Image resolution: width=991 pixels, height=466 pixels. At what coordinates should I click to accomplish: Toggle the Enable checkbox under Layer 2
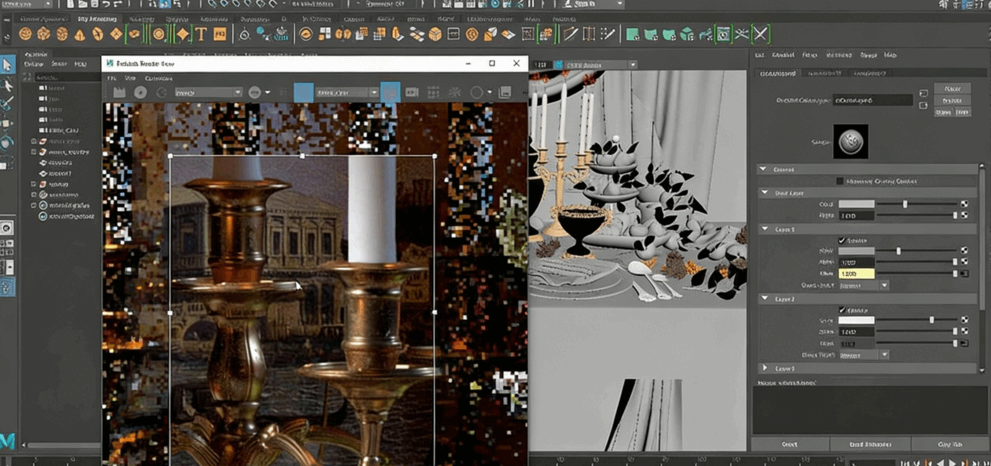point(842,310)
